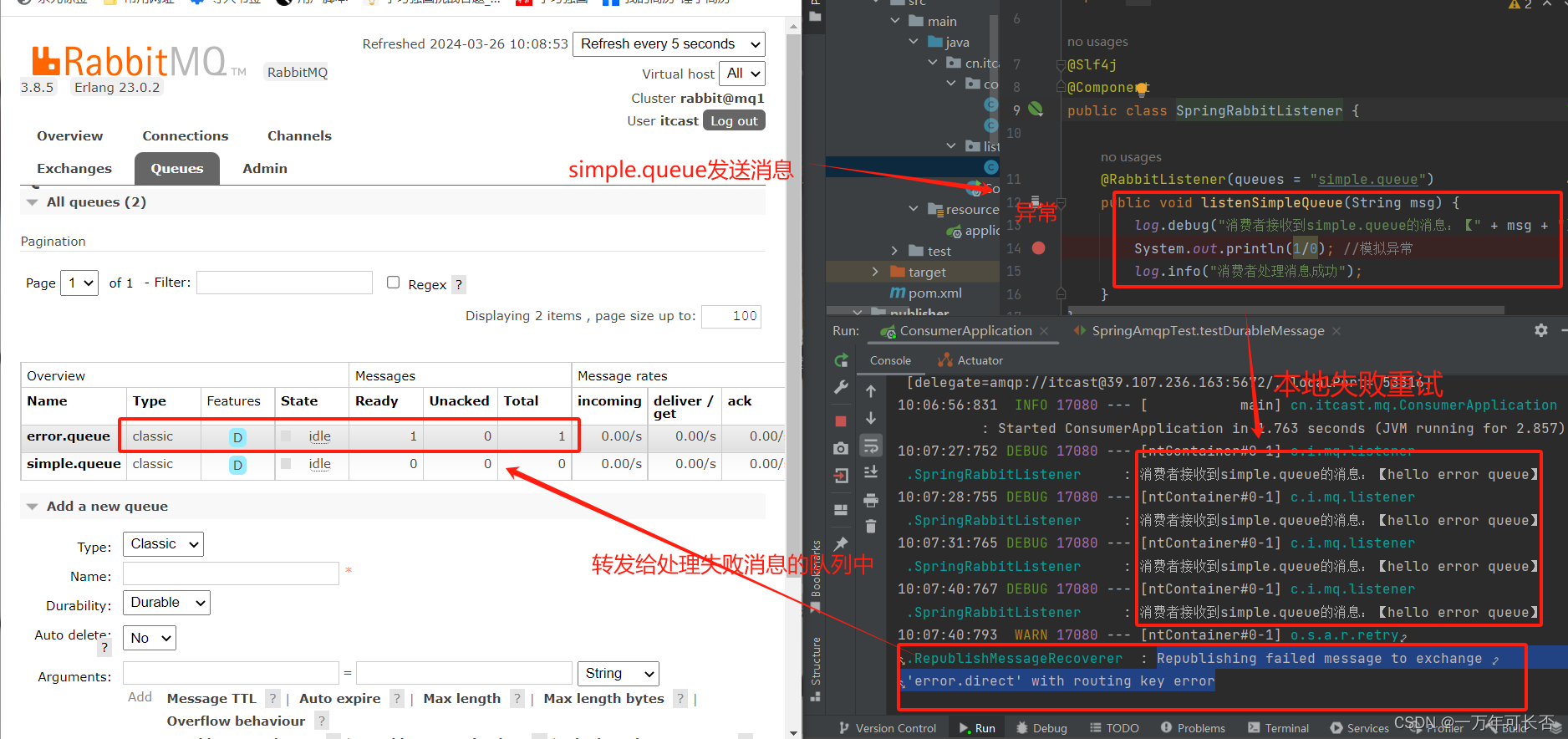Open the Terminal tool window
This screenshot has height=739, width=1568.
(x=1278, y=728)
